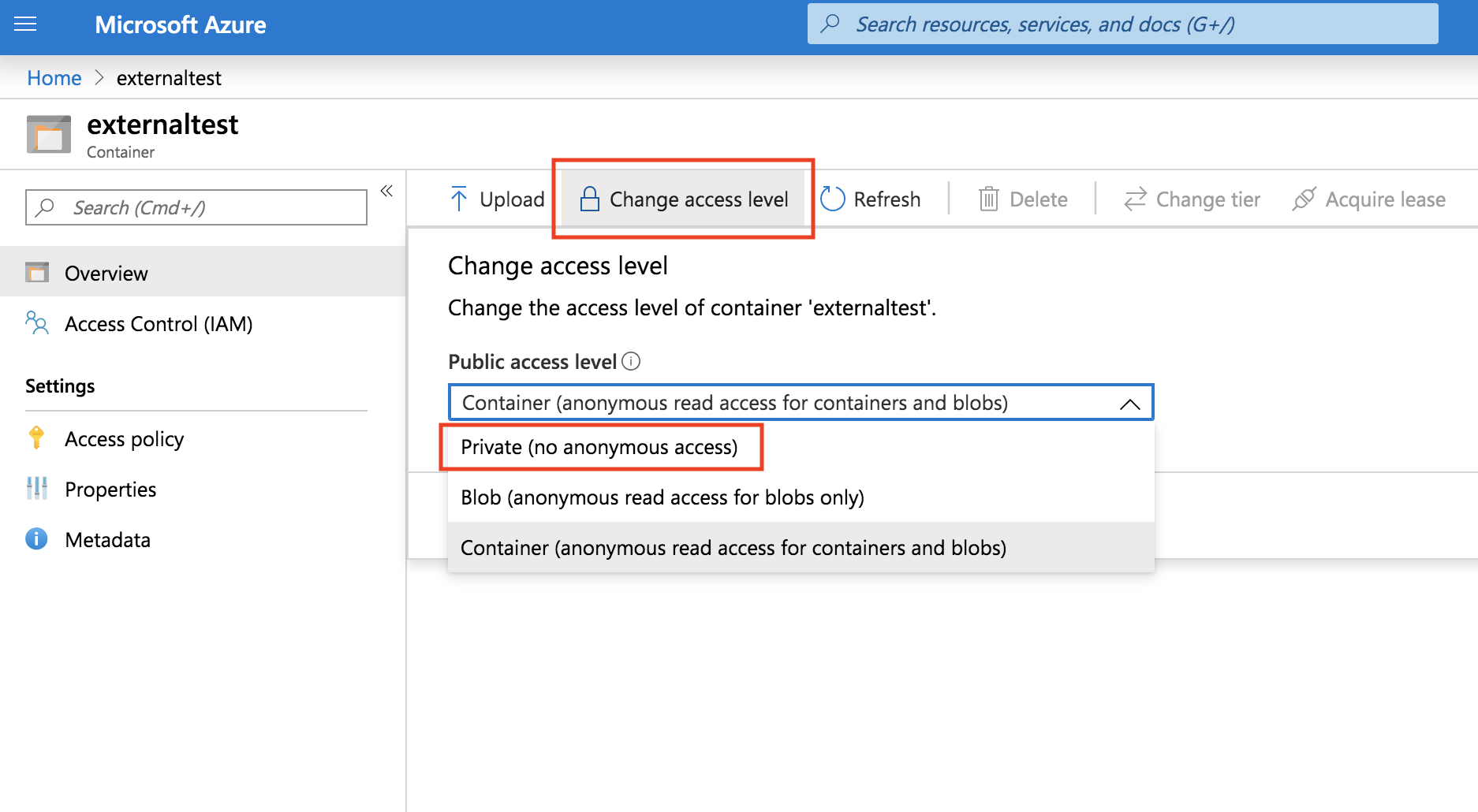Click the Upload arrow icon
The width and height of the screenshot is (1478, 812).
pos(459,199)
